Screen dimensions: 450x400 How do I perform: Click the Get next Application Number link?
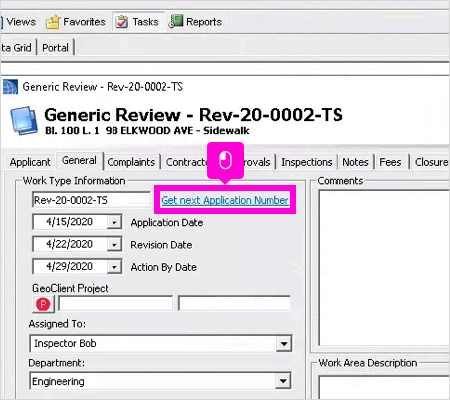225,200
